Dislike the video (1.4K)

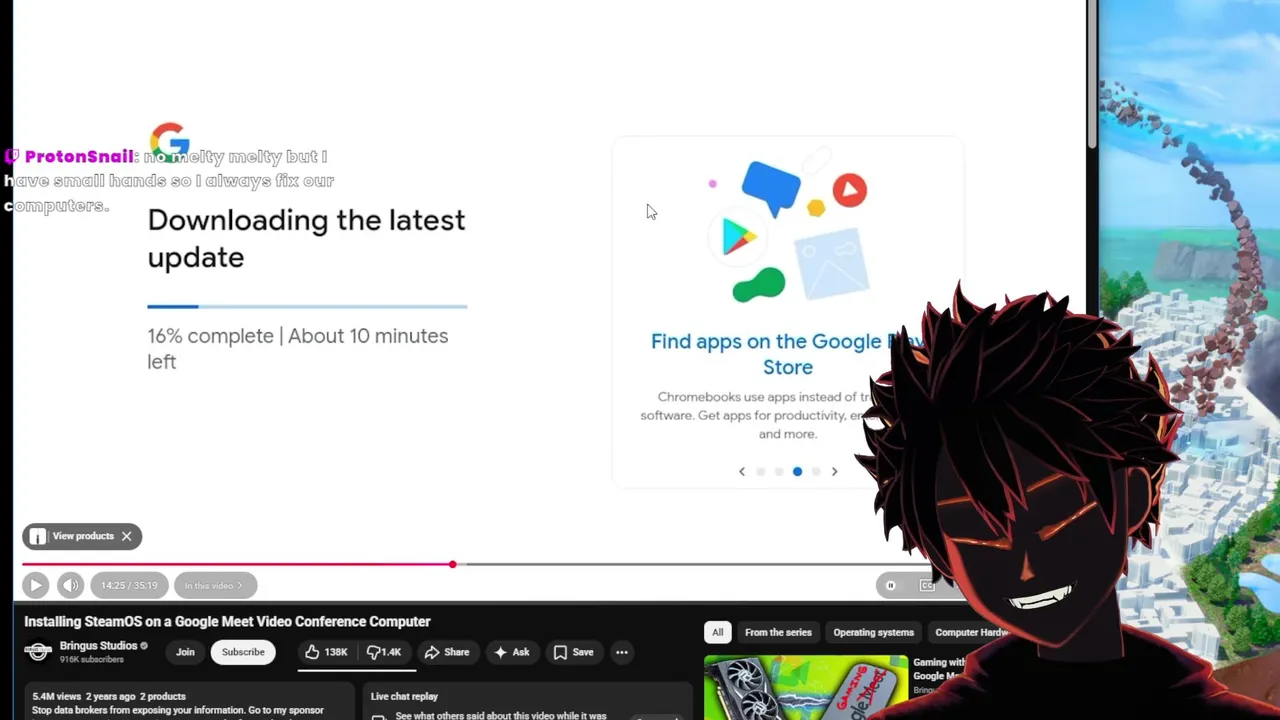[384, 652]
